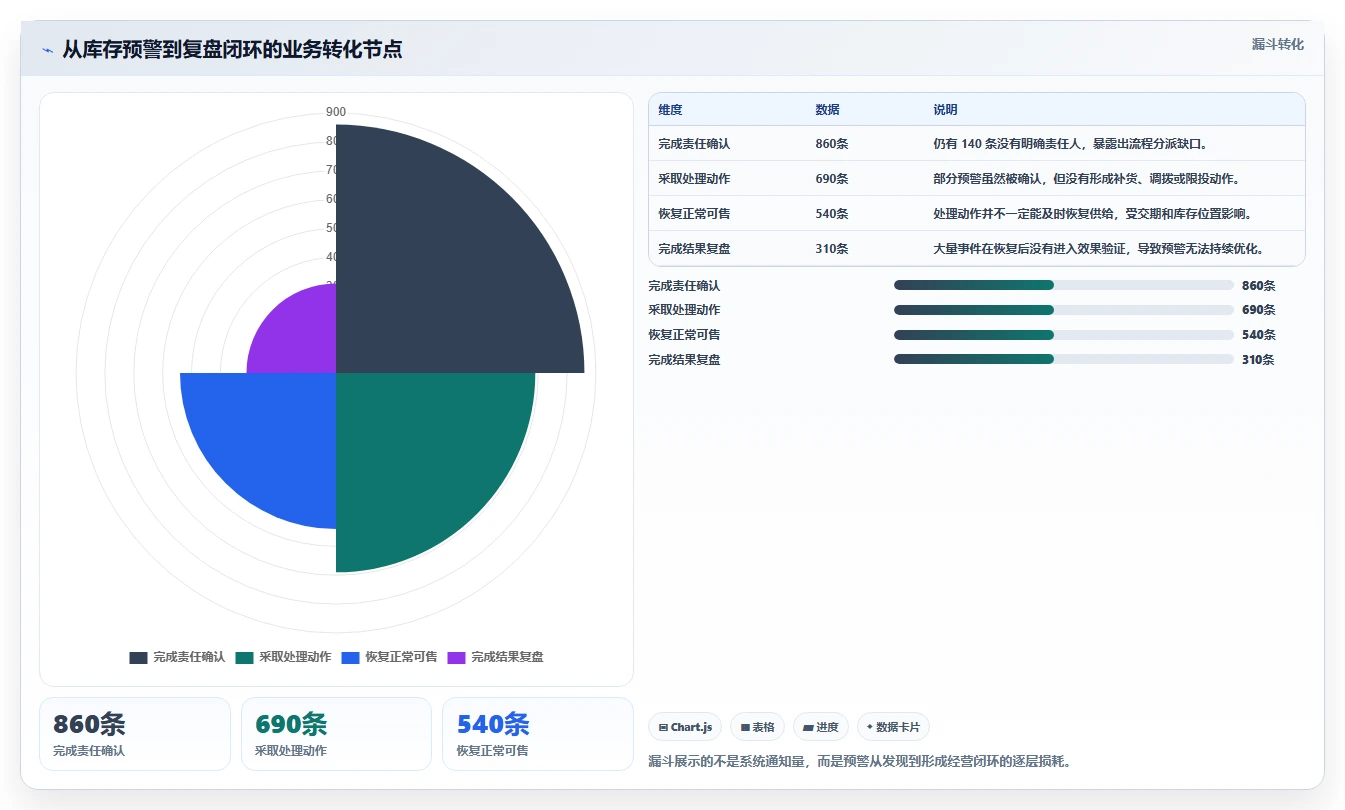Click the progress bar for 恢复正常可售
1345x810 pixels.
pos(1064,335)
